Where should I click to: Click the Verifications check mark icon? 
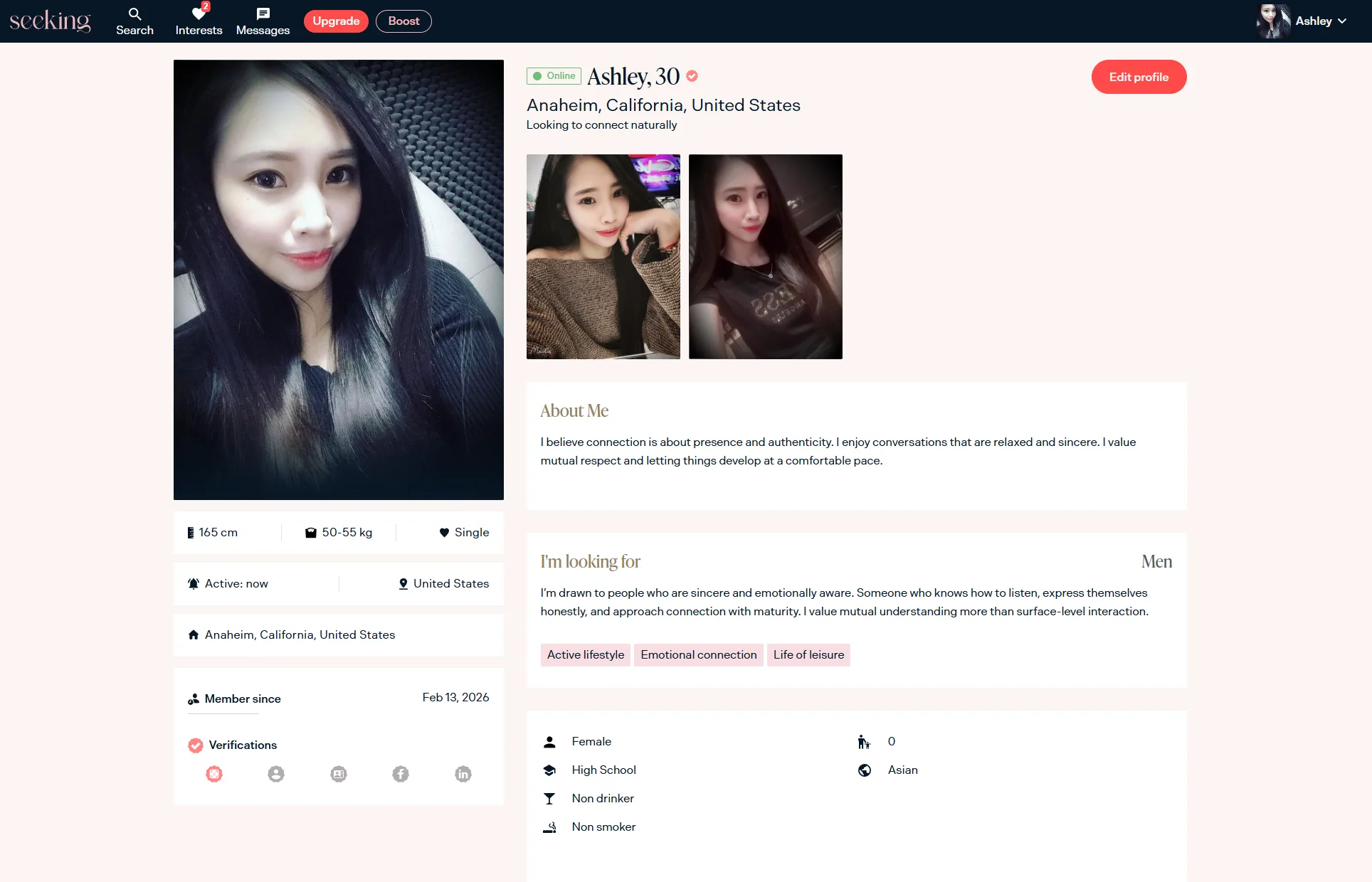coord(196,745)
